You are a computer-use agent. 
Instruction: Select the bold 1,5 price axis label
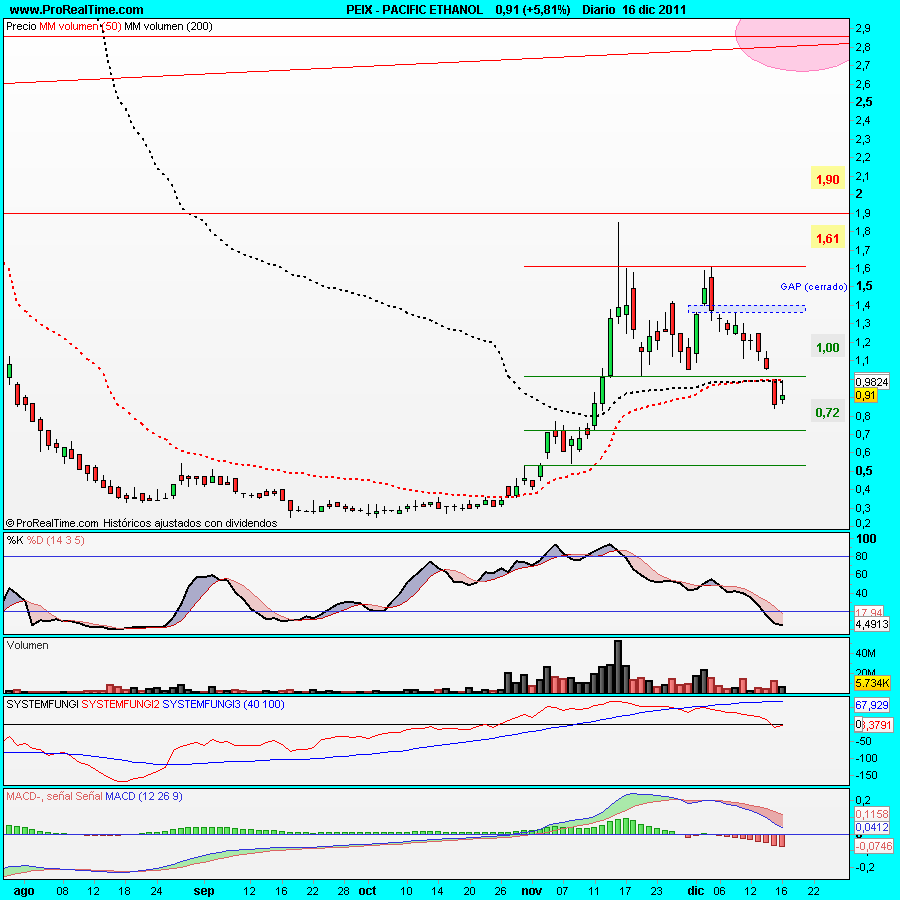[864, 286]
